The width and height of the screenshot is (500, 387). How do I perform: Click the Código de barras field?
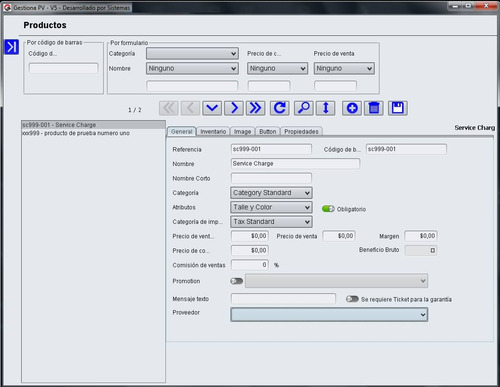click(x=406, y=149)
